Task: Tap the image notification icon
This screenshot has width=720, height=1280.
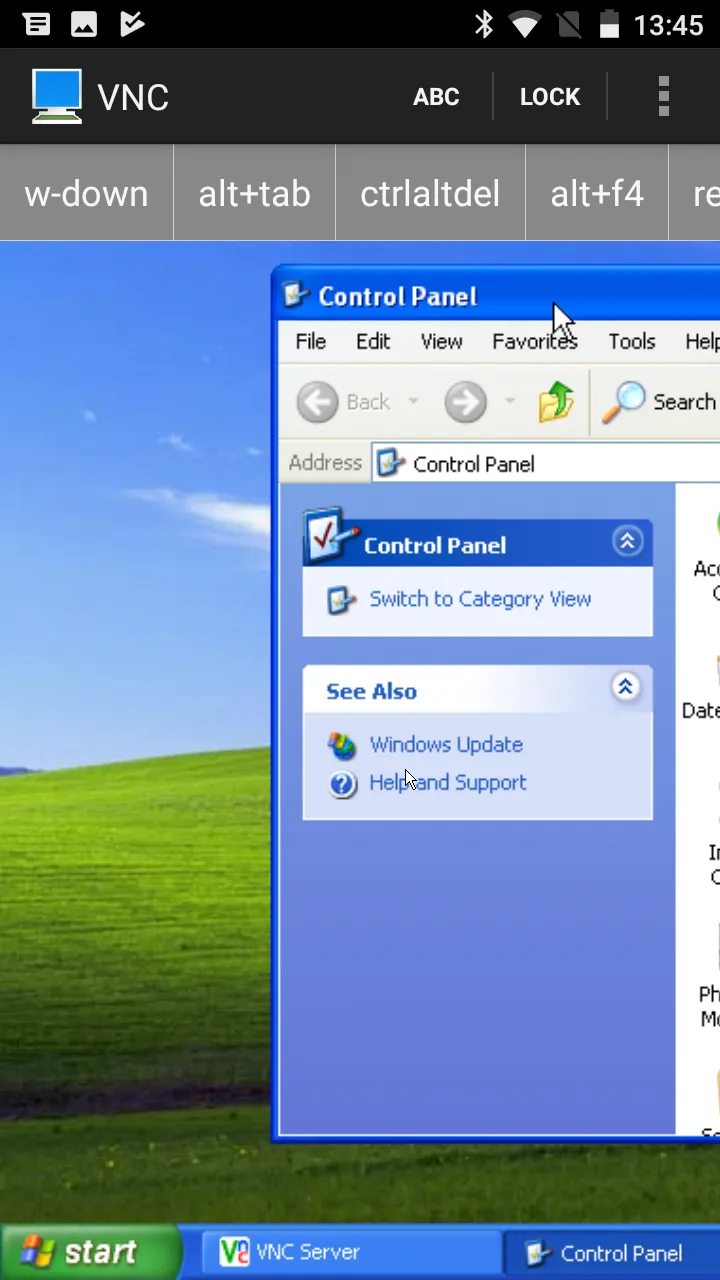Action: click(84, 25)
